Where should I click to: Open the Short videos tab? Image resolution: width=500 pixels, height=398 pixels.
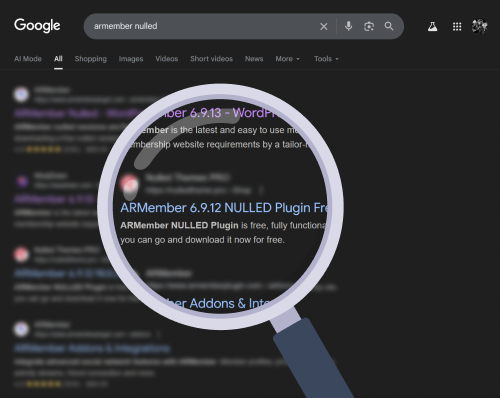click(211, 59)
